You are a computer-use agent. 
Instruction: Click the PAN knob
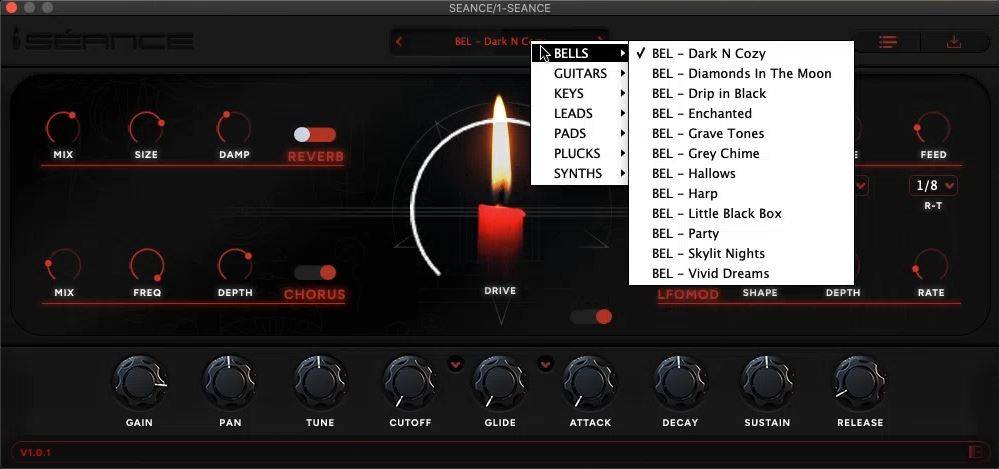coord(229,382)
